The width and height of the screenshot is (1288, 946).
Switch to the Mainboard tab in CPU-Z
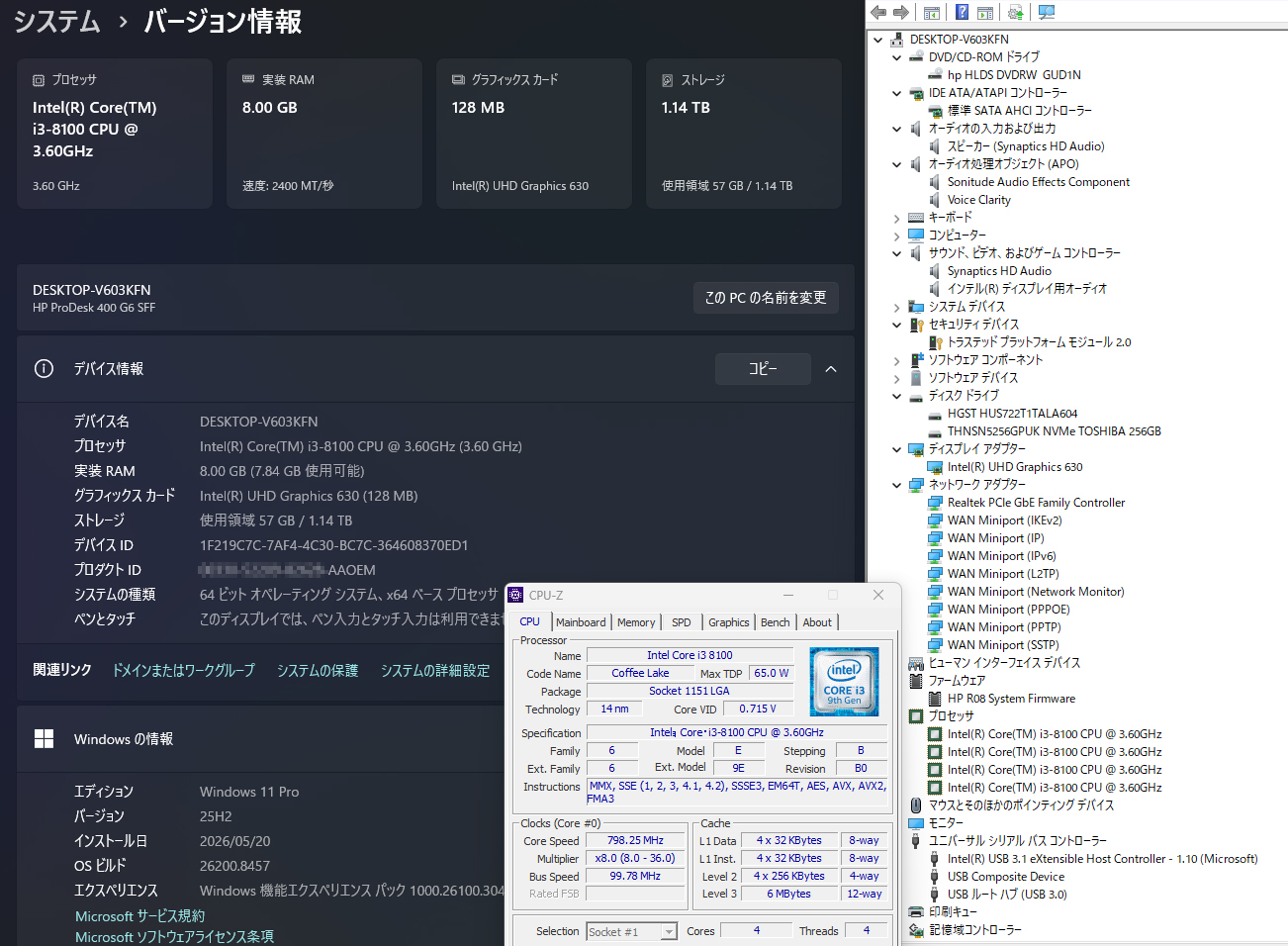click(x=581, y=622)
